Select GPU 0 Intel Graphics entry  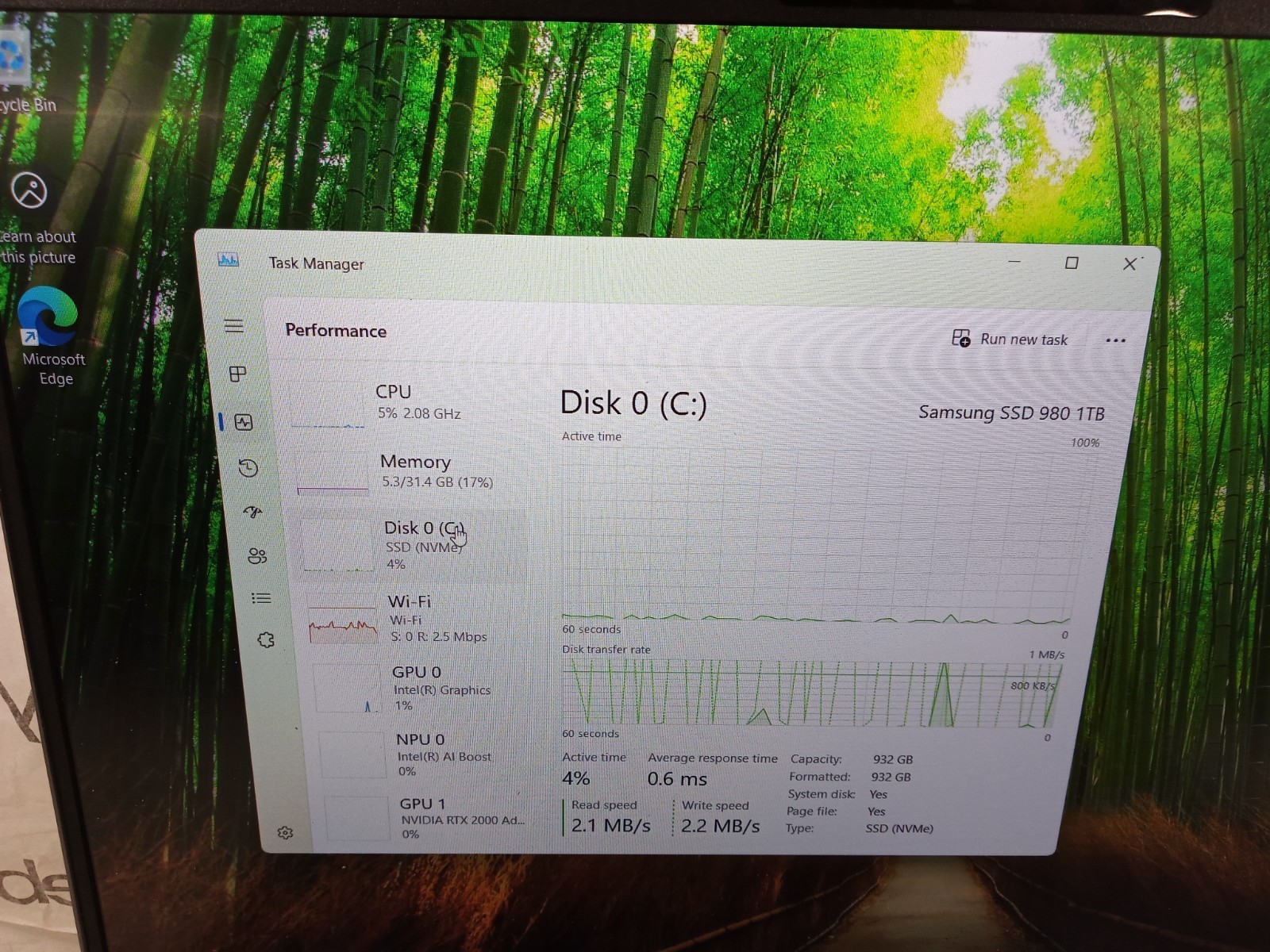(x=421, y=688)
